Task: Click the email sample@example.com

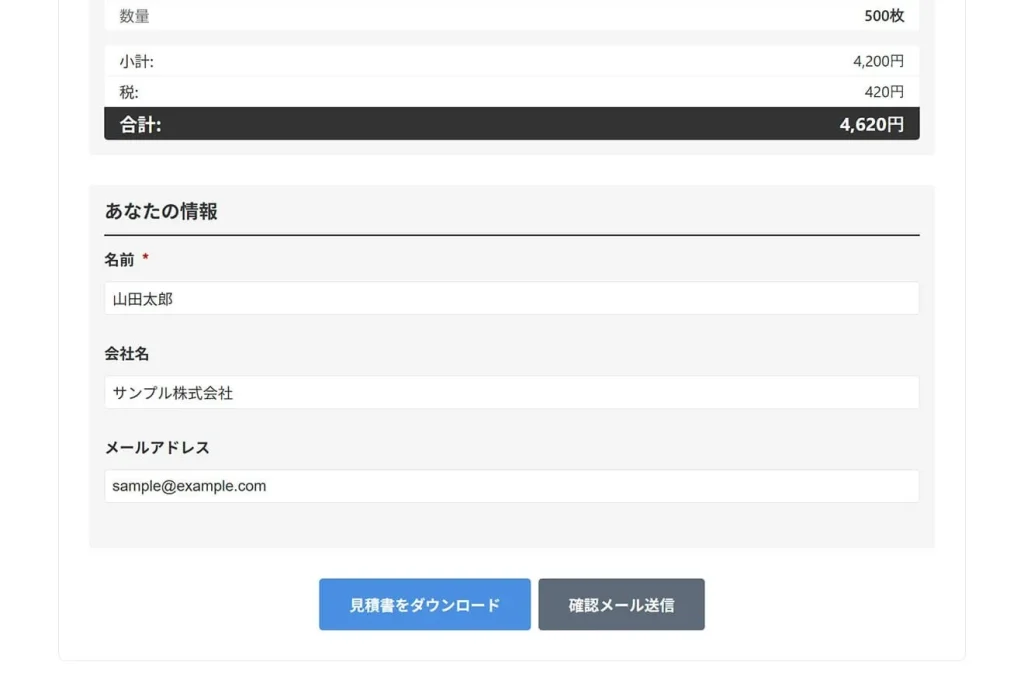Action: [x=186, y=486]
